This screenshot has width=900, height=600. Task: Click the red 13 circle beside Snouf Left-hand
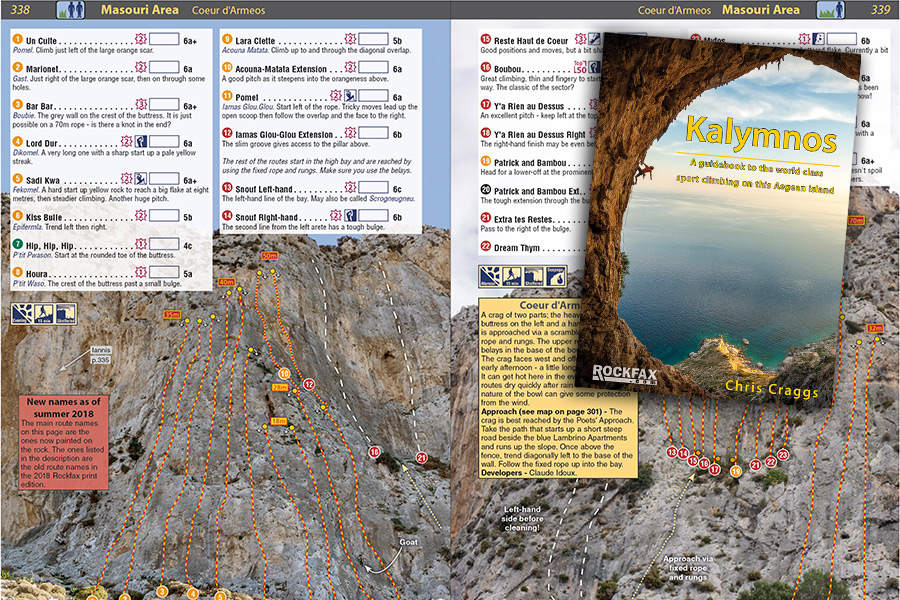[227, 187]
